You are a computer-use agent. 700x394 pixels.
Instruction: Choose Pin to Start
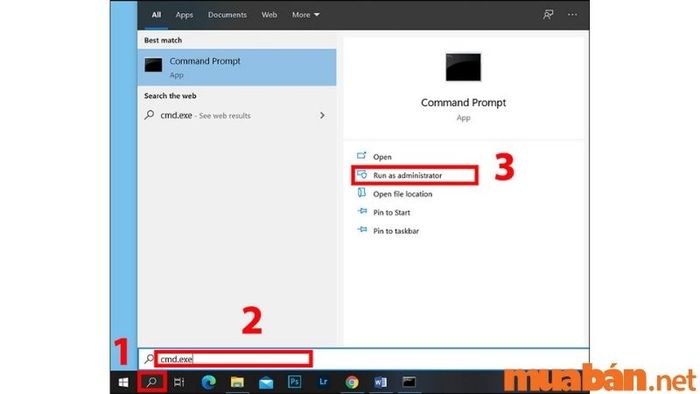(x=392, y=212)
